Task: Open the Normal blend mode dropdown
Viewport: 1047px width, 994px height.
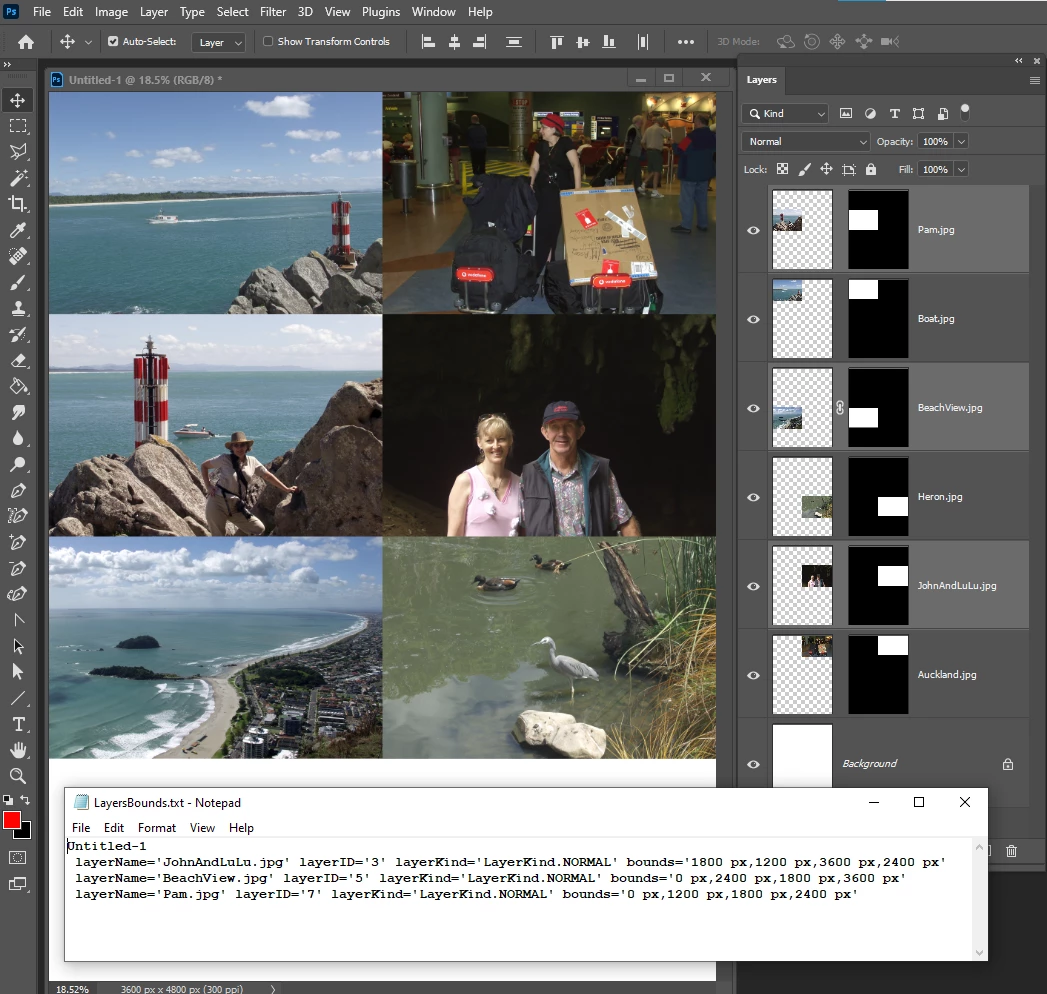Action: (806, 142)
